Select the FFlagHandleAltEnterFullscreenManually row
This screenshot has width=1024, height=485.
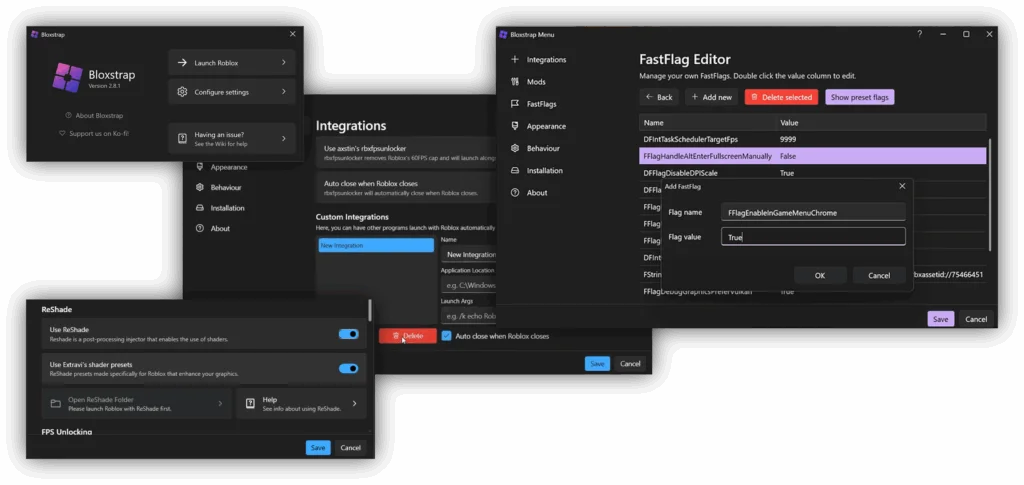[x=812, y=156]
